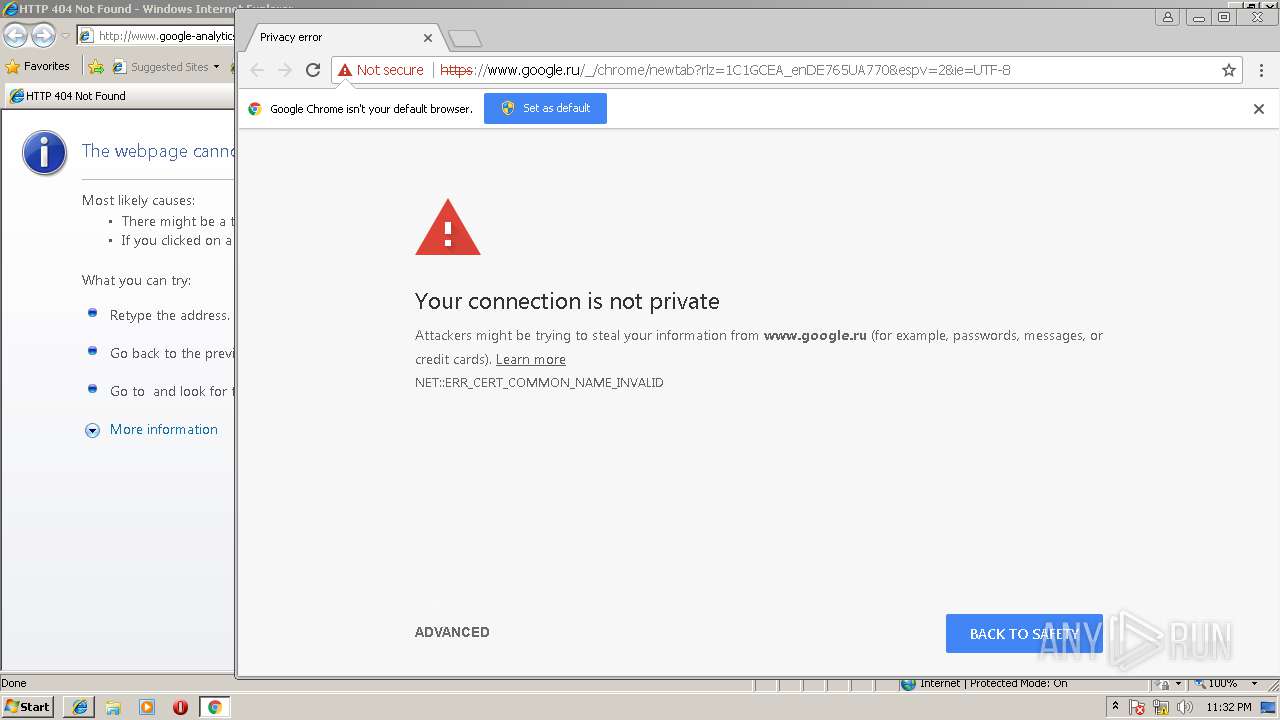Click the red warning triangle icon
The width and height of the screenshot is (1280, 720).
(448, 227)
